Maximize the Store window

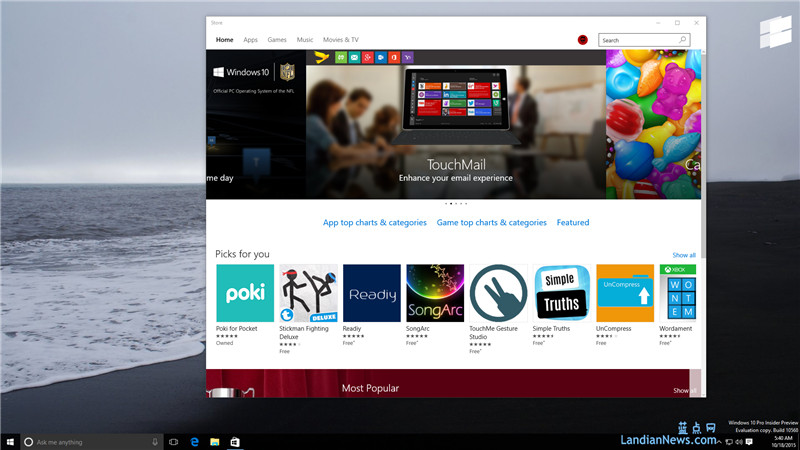pyautogui.click(x=677, y=23)
